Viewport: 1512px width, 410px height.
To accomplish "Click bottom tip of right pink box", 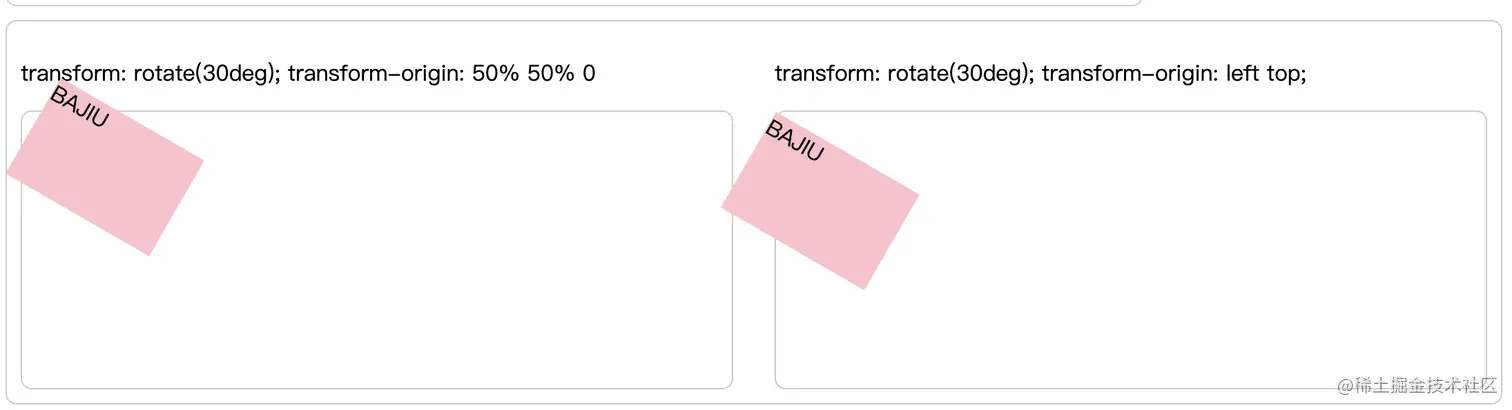I will click(x=864, y=287).
